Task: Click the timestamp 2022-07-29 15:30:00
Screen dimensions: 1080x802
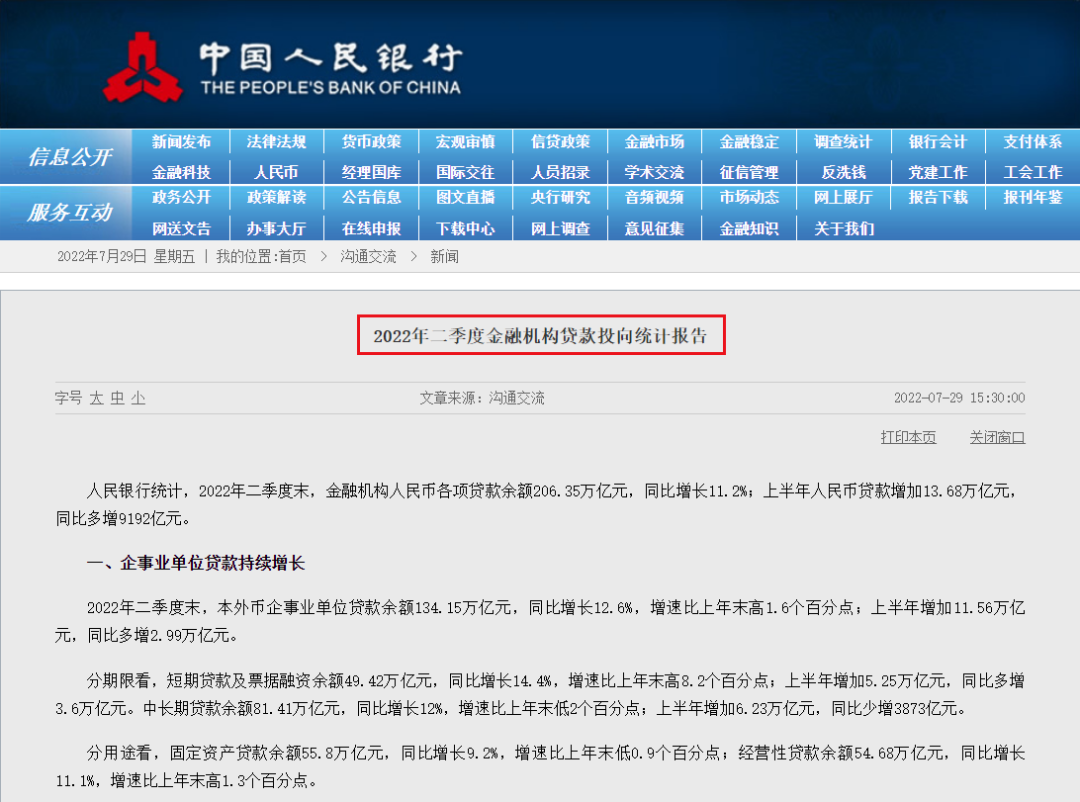Action: tap(959, 398)
